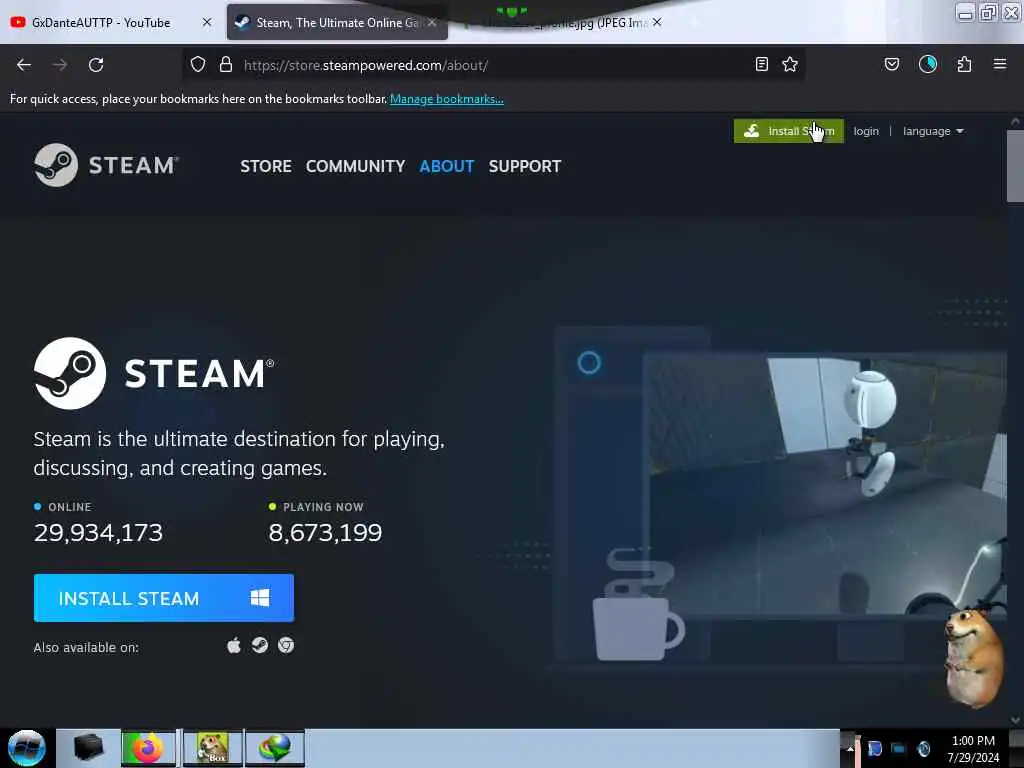Click the padlock site security icon

coord(226,65)
